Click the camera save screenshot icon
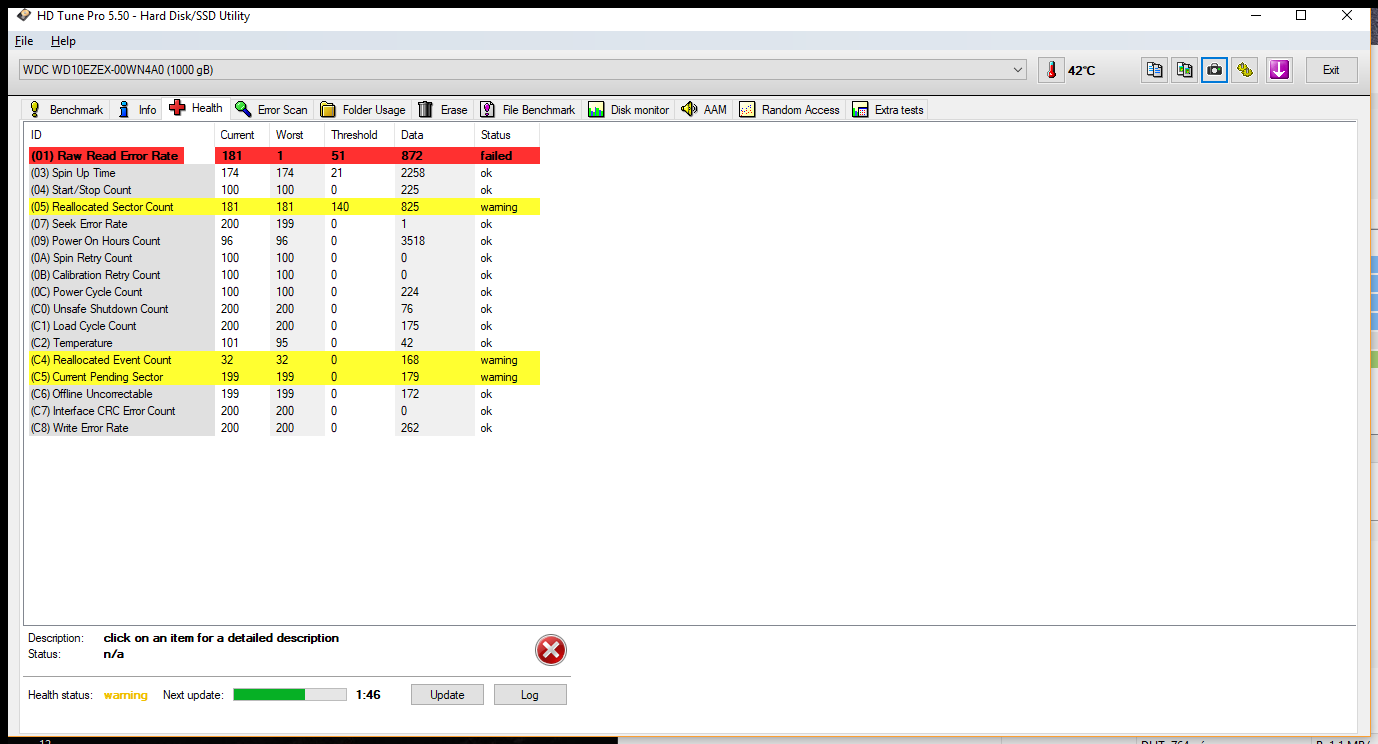Image resolution: width=1378 pixels, height=744 pixels. [x=1215, y=70]
